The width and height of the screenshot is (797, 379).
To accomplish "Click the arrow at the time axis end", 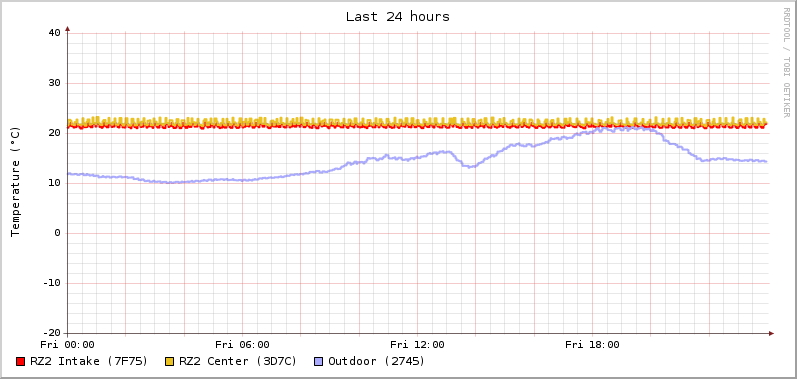I will 771,333.
